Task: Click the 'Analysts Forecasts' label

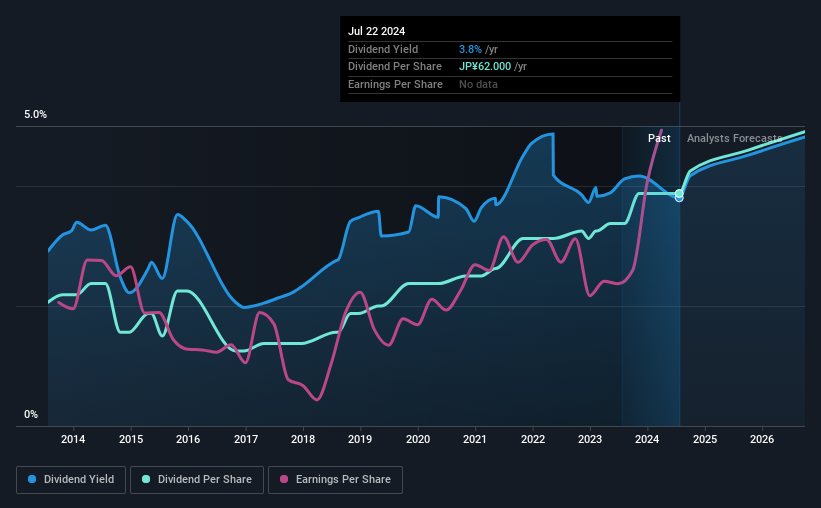Action: coord(734,138)
